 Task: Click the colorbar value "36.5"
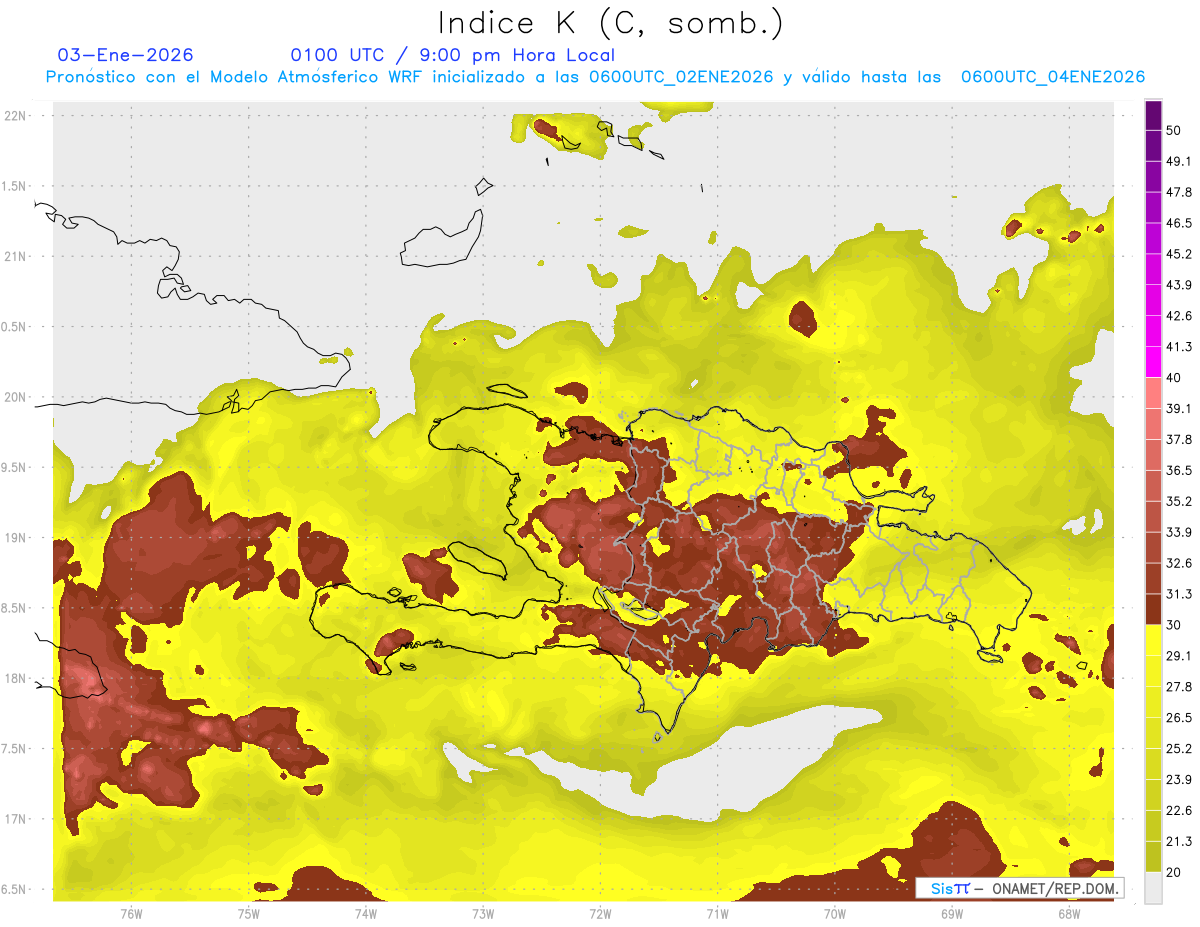1179,470
